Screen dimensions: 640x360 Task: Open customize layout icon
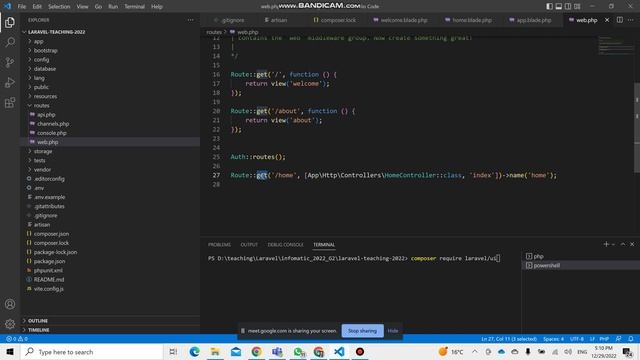point(577,7)
